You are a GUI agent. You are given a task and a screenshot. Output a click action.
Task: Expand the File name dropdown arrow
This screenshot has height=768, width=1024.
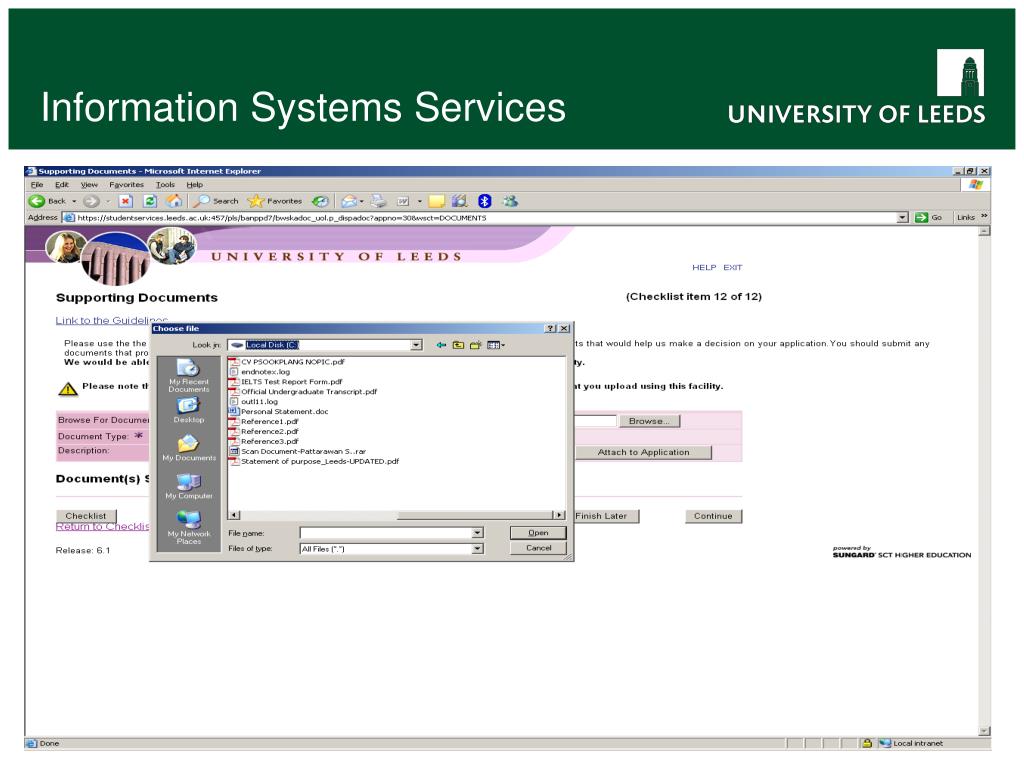(x=477, y=533)
